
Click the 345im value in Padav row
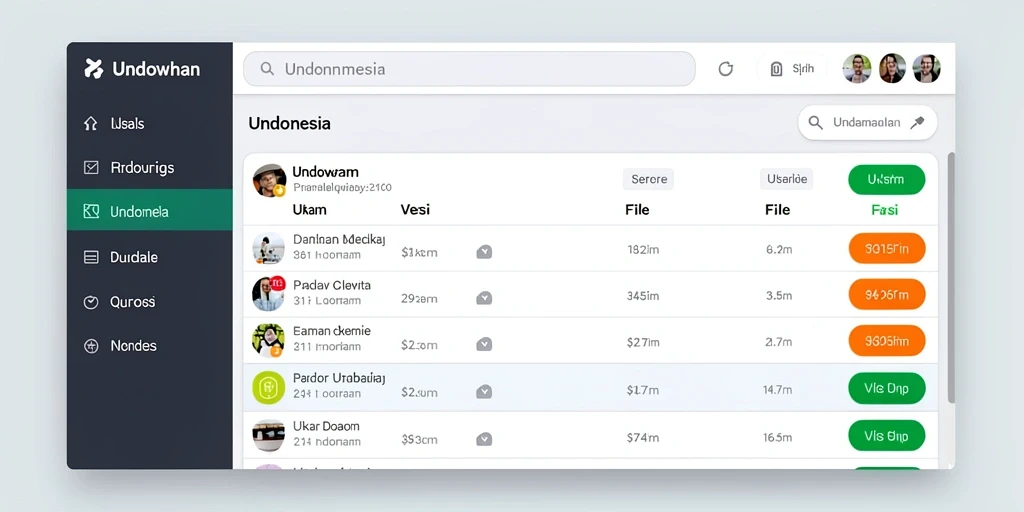click(x=643, y=296)
